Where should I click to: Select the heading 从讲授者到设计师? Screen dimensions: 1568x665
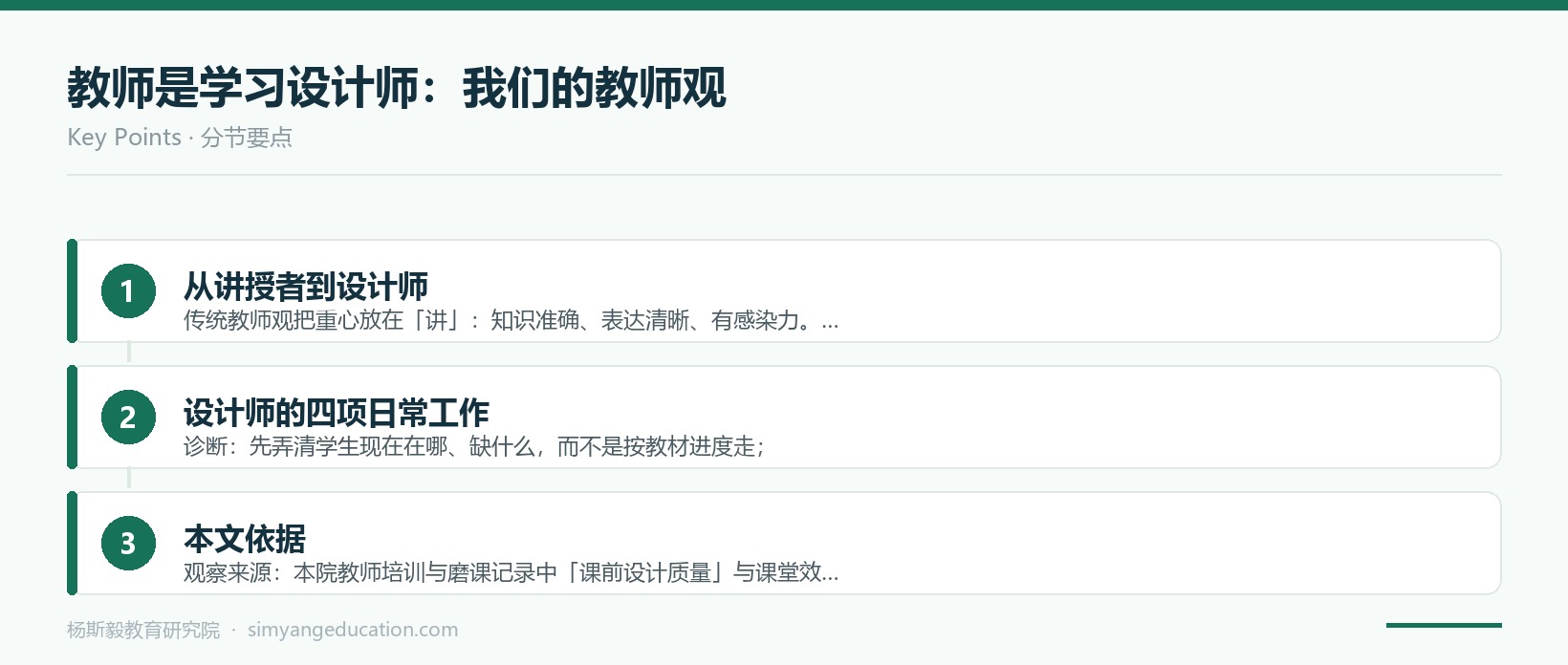pos(306,286)
